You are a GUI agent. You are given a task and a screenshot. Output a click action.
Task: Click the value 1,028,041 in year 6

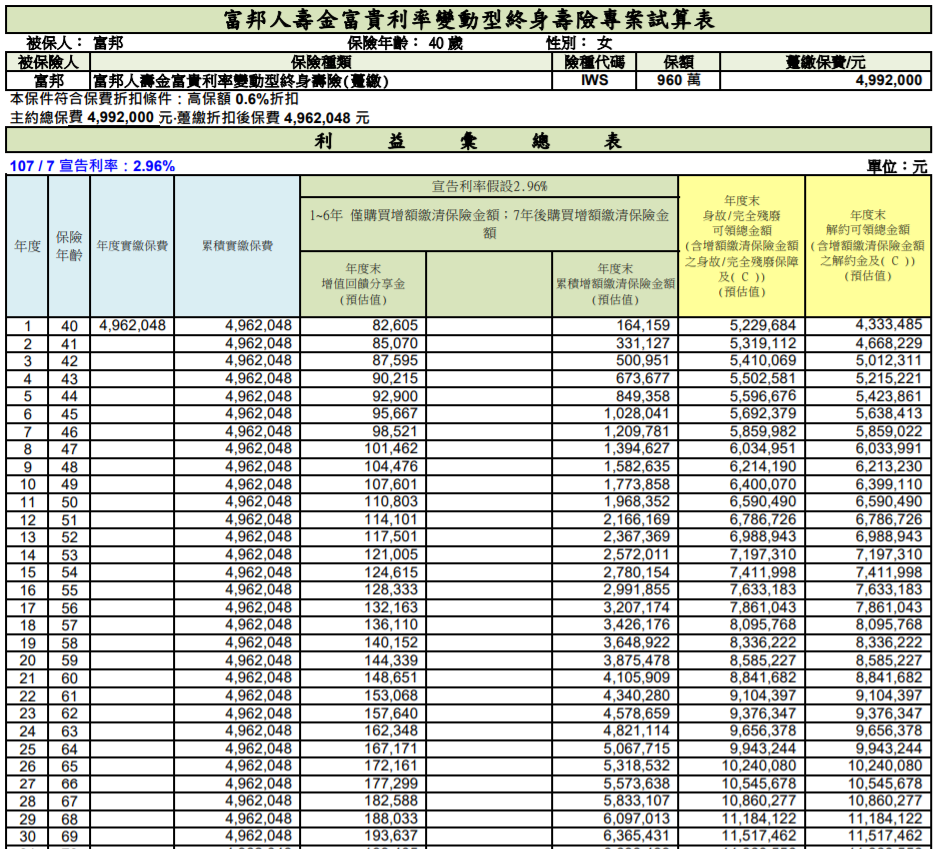(x=636, y=414)
